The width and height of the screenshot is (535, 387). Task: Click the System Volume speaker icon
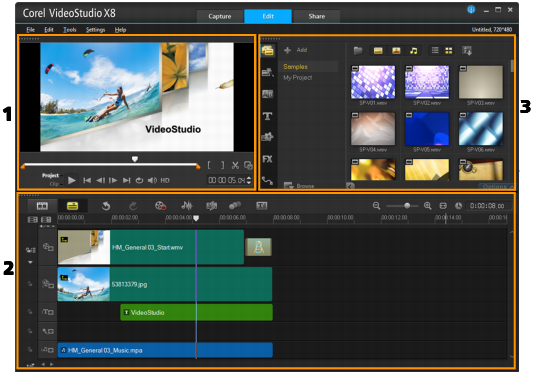click(152, 180)
